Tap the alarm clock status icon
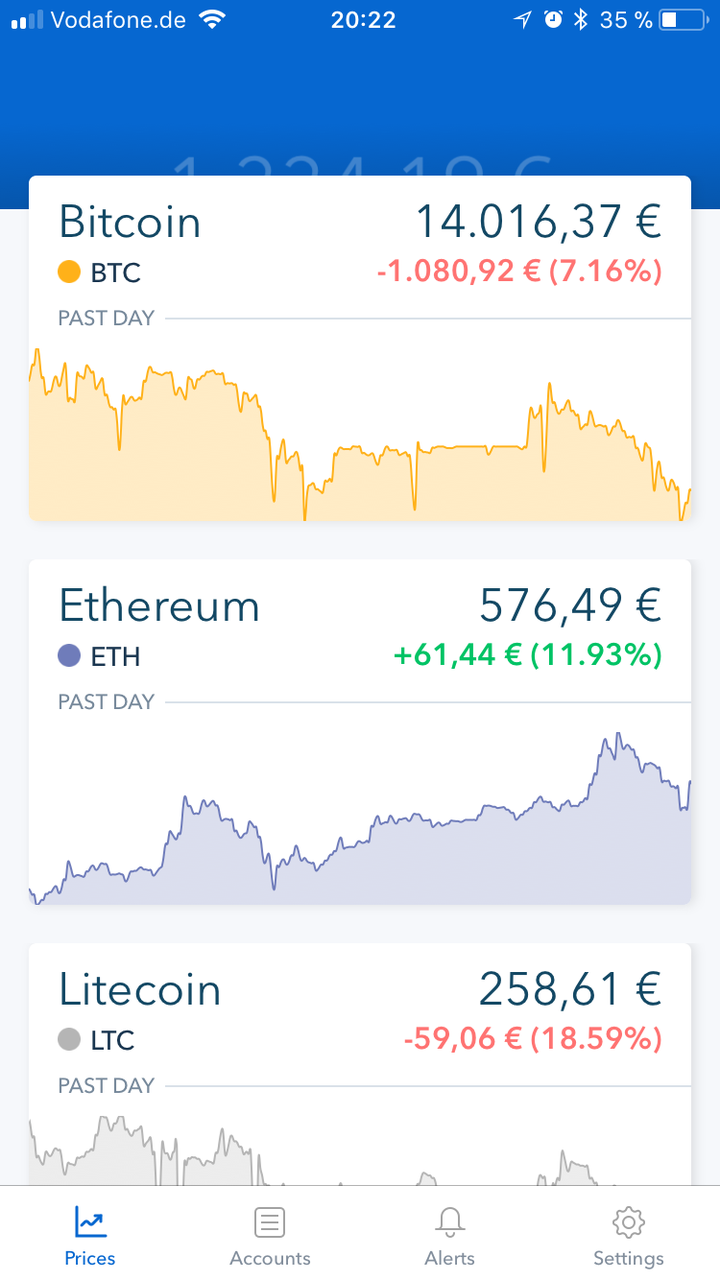The height and width of the screenshot is (1280, 720). [x=553, y=20]
